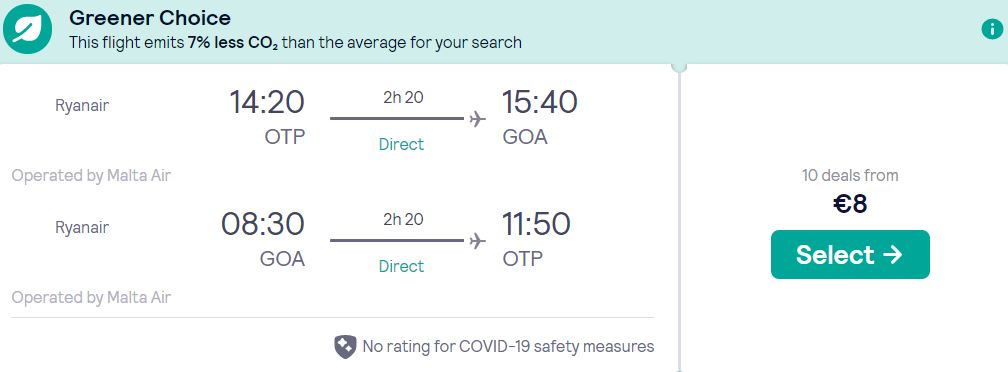Click the Greener Choice heading

150,17
